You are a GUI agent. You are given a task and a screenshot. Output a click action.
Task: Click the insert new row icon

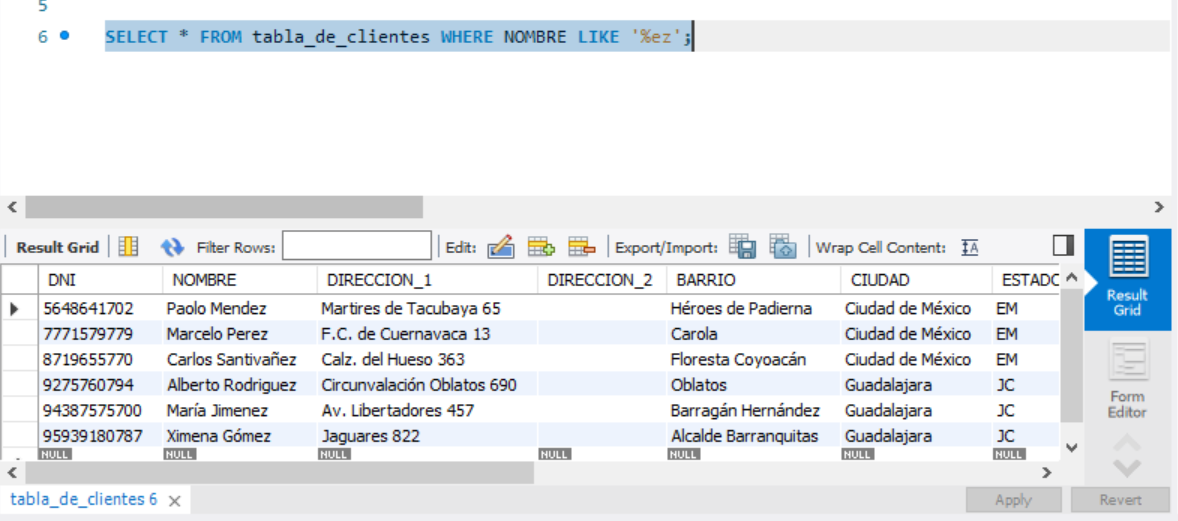coord(541,247)
